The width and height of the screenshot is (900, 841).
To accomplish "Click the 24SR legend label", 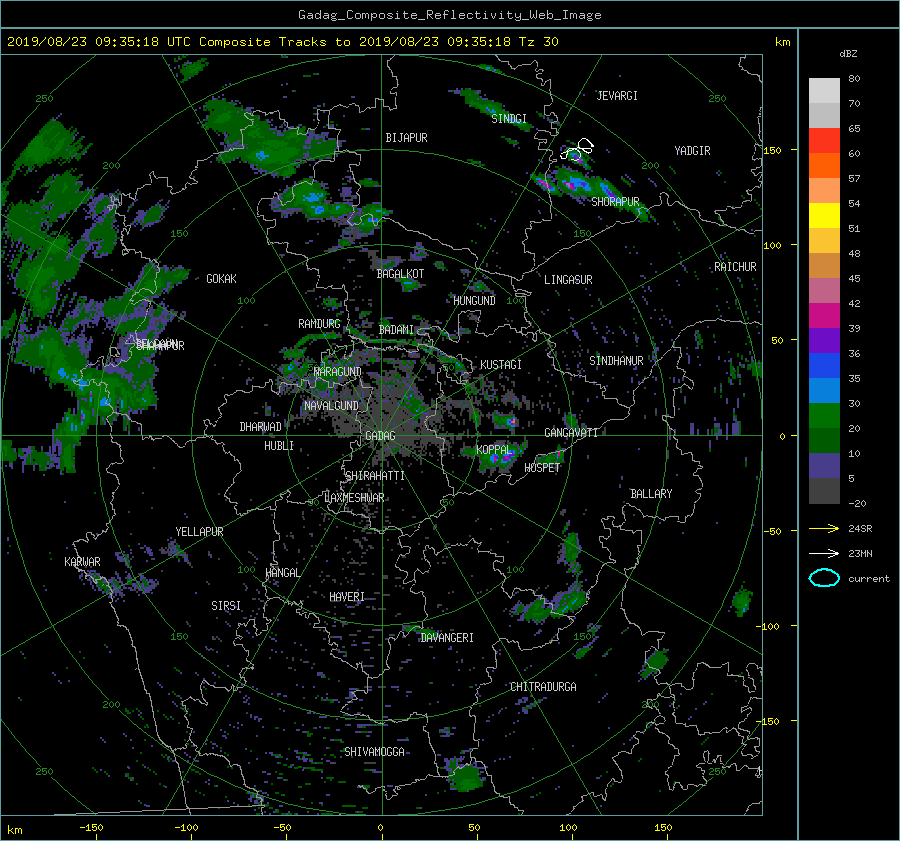I will point(860,529).
